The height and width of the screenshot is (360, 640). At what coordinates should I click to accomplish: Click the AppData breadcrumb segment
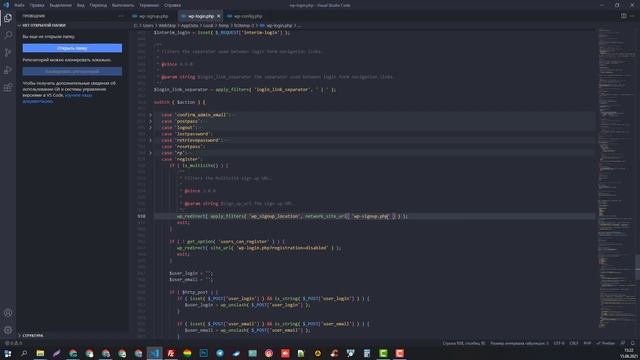click(x=189, y=25)
